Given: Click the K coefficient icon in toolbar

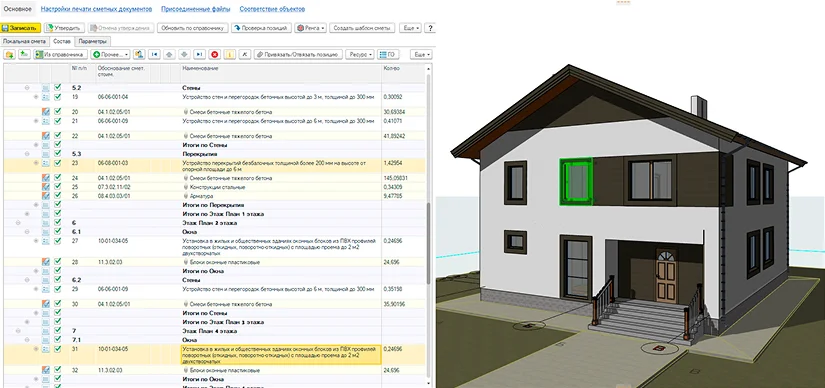Looking at the screenshot, I should coord(245,54).
